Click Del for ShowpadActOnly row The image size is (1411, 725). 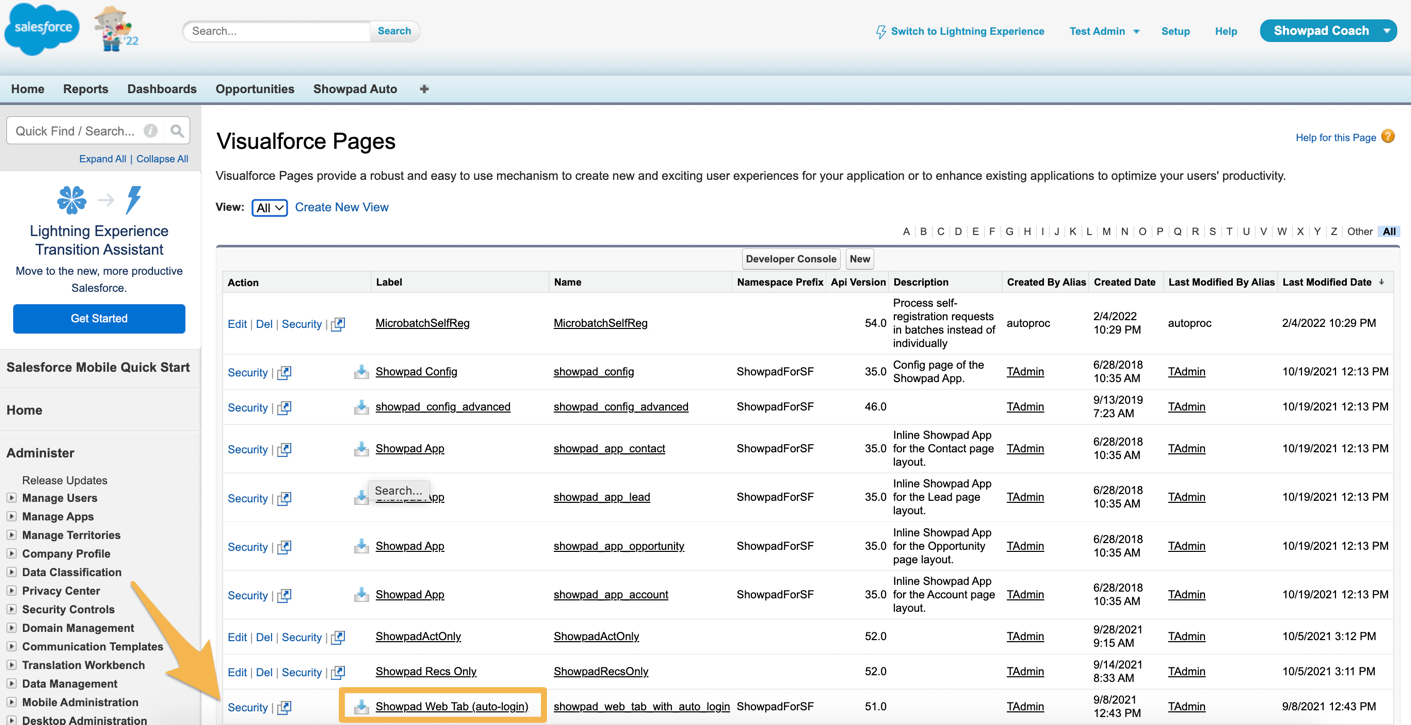(x=264, y=637)
